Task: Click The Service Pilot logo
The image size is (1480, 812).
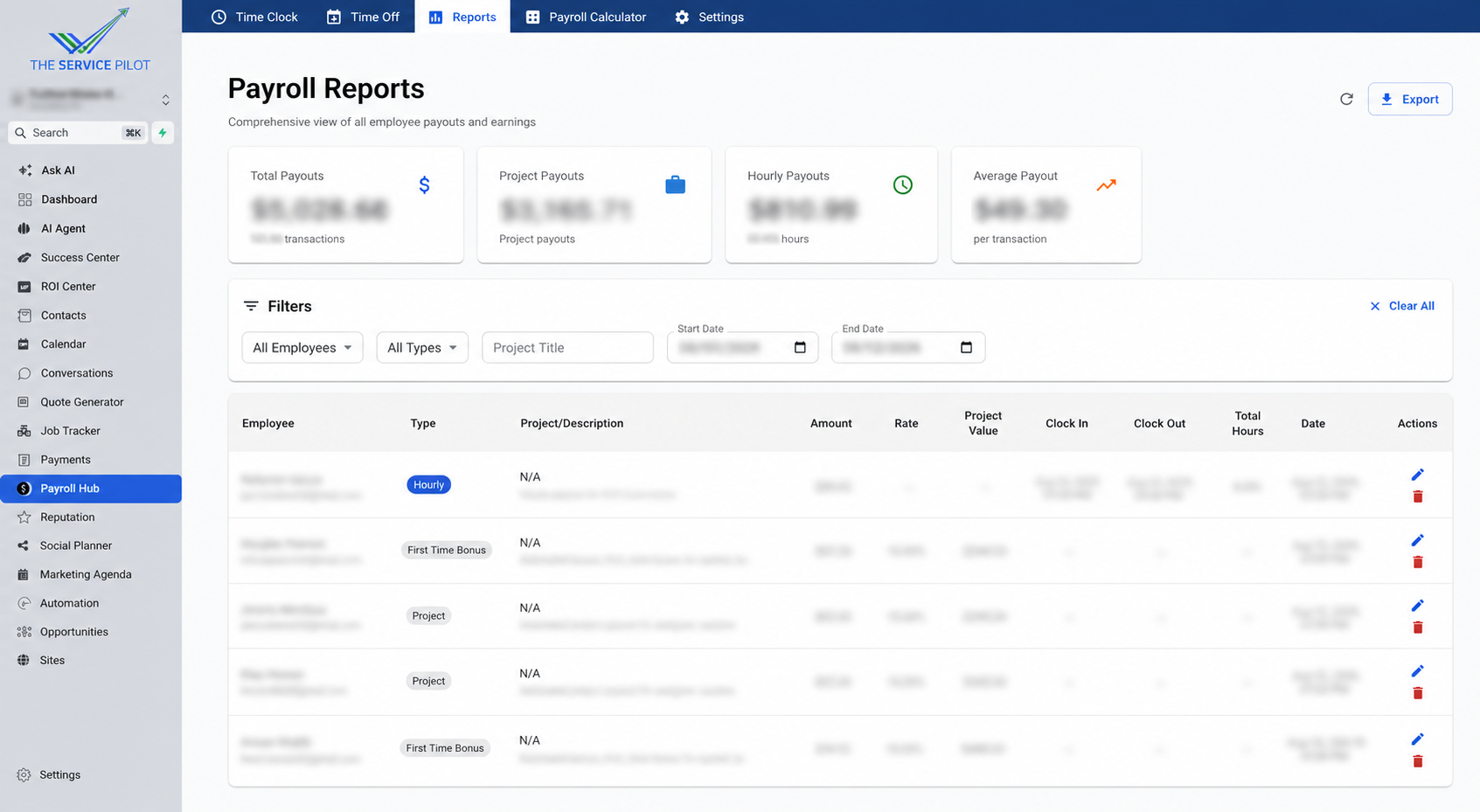Action: click(90, 39)
